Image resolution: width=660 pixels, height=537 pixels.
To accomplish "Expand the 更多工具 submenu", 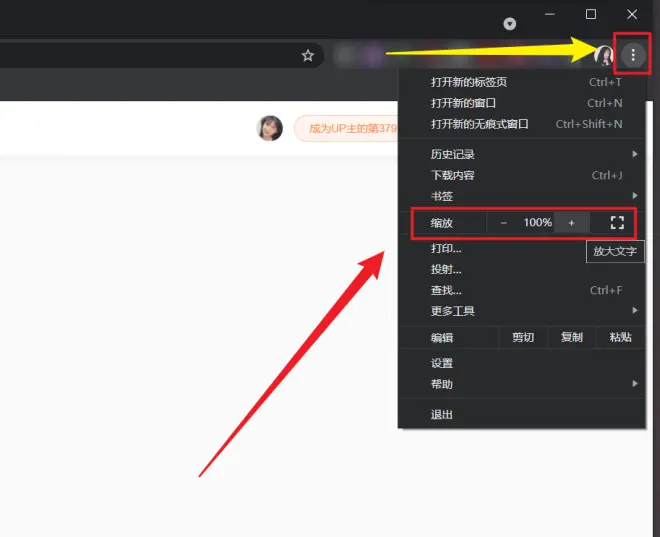I will [x=522, y=311].
